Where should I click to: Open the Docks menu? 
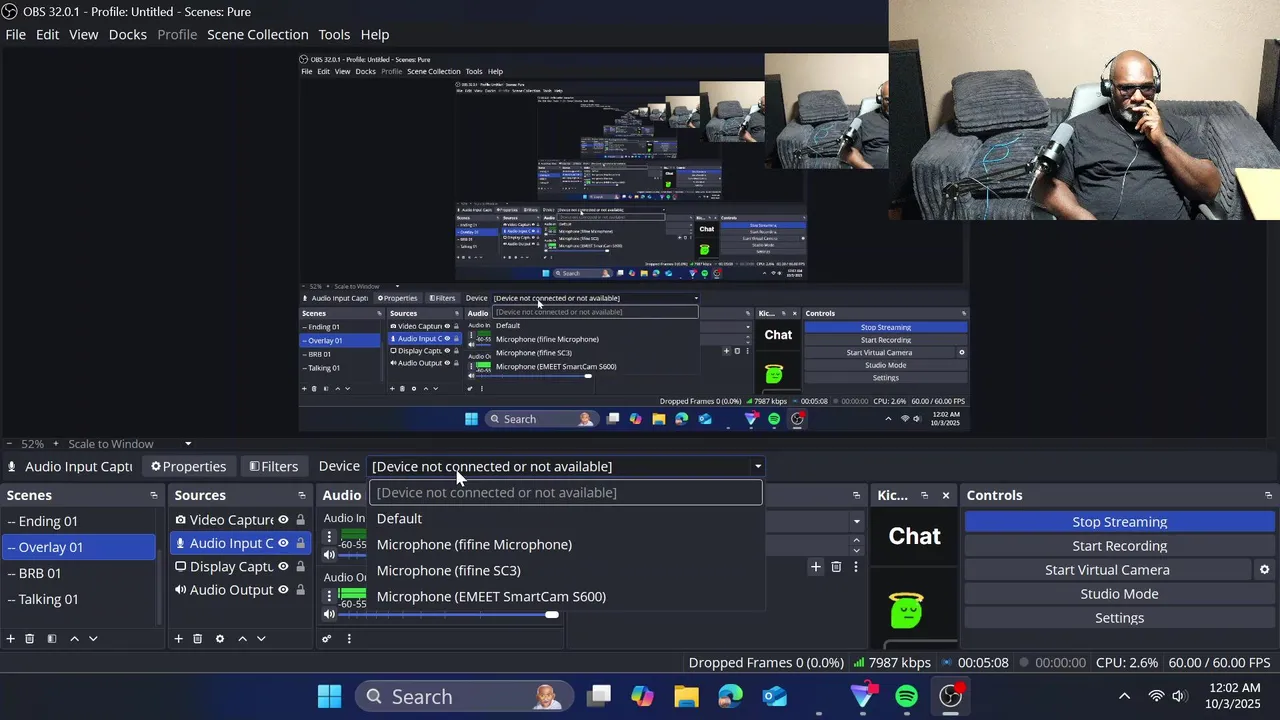pyautogui.click(x=127, y=34)
